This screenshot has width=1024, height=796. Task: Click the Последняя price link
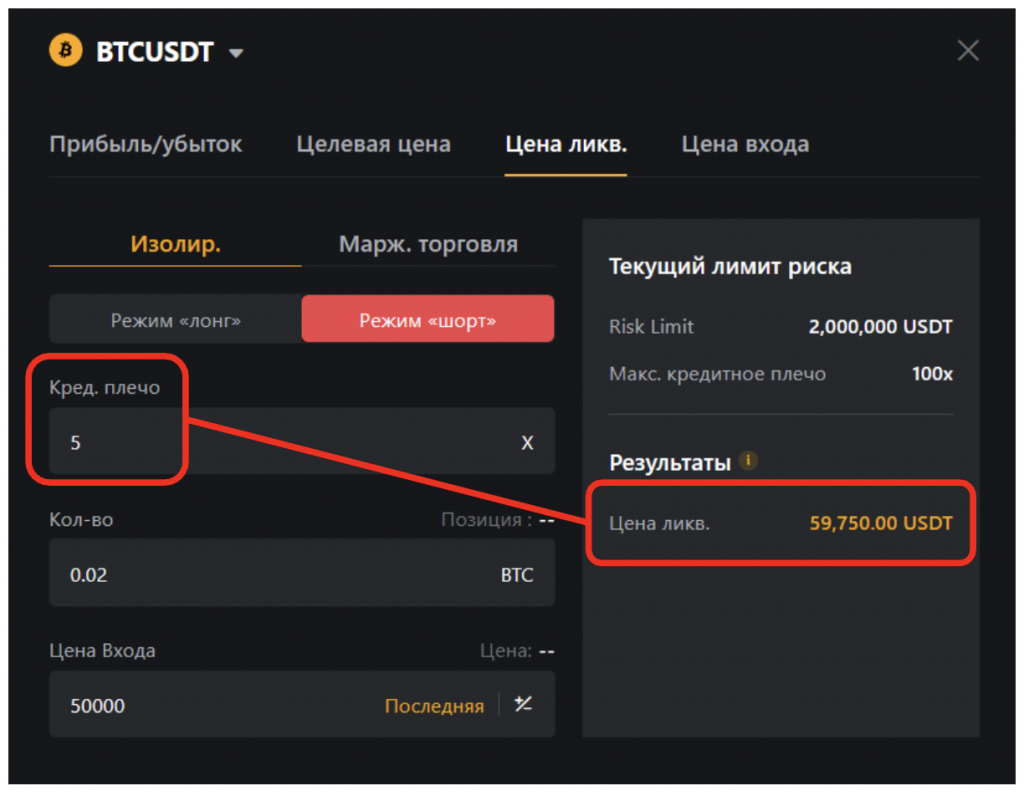coord(434,706)
